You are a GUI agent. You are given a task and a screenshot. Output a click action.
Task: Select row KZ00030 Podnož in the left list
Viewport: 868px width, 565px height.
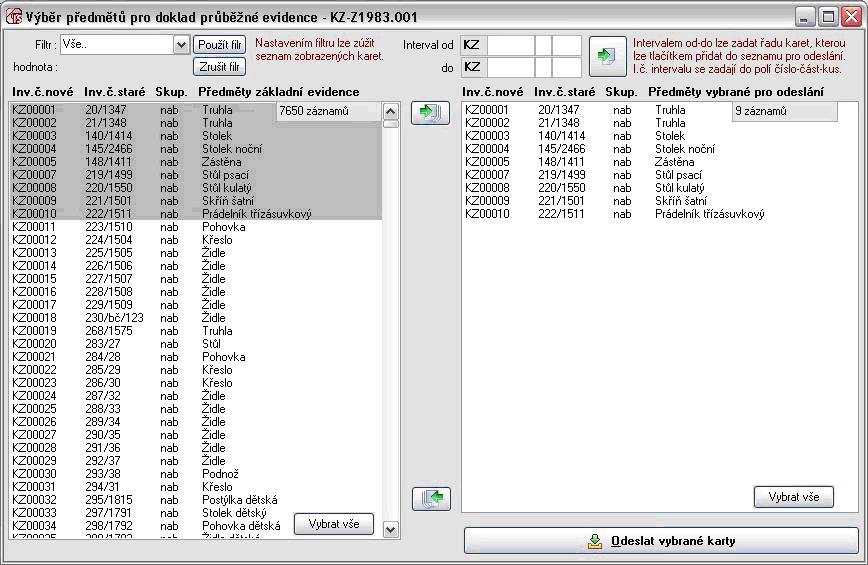coord(195,474)
